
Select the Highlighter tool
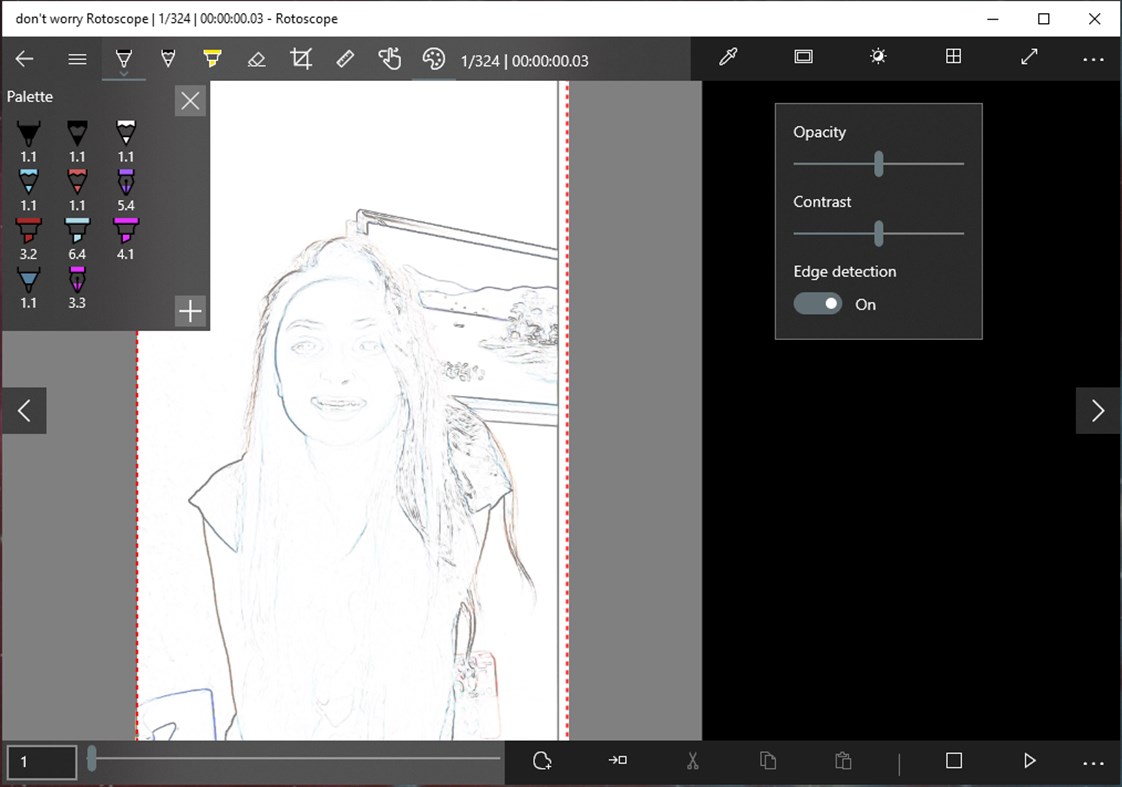point(212,59)
